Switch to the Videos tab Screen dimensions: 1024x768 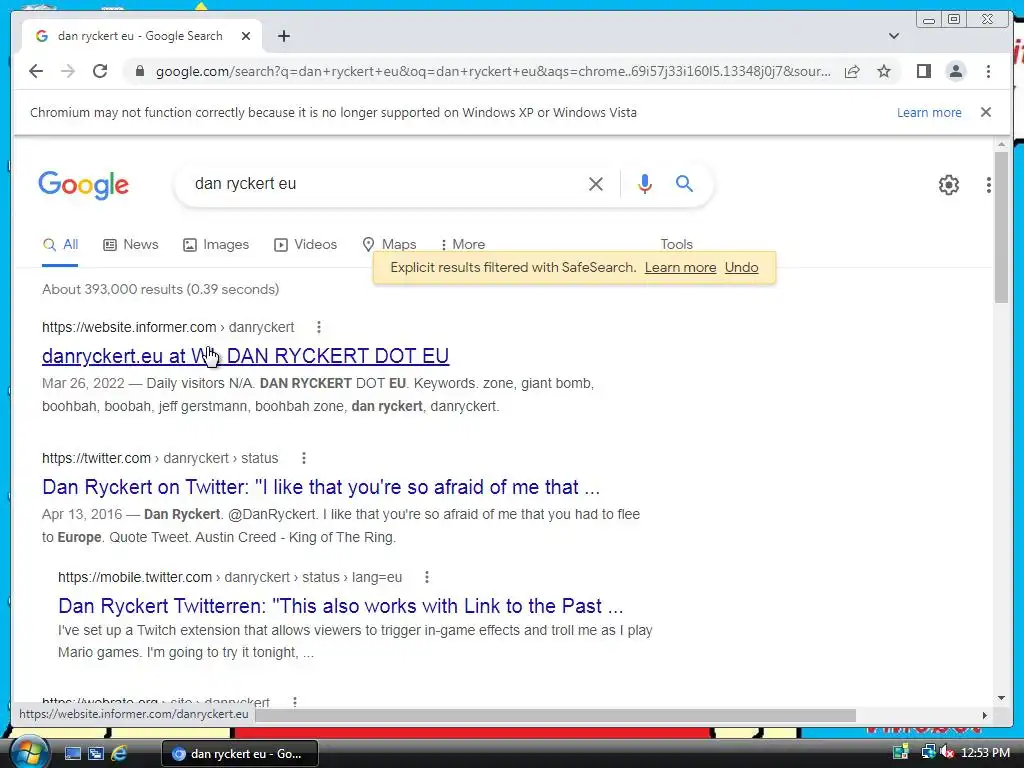(306, 245)
